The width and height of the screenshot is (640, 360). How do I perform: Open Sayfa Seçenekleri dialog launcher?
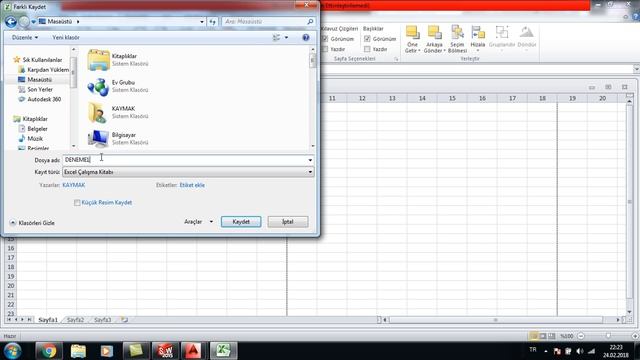click(x=396, y=59)
